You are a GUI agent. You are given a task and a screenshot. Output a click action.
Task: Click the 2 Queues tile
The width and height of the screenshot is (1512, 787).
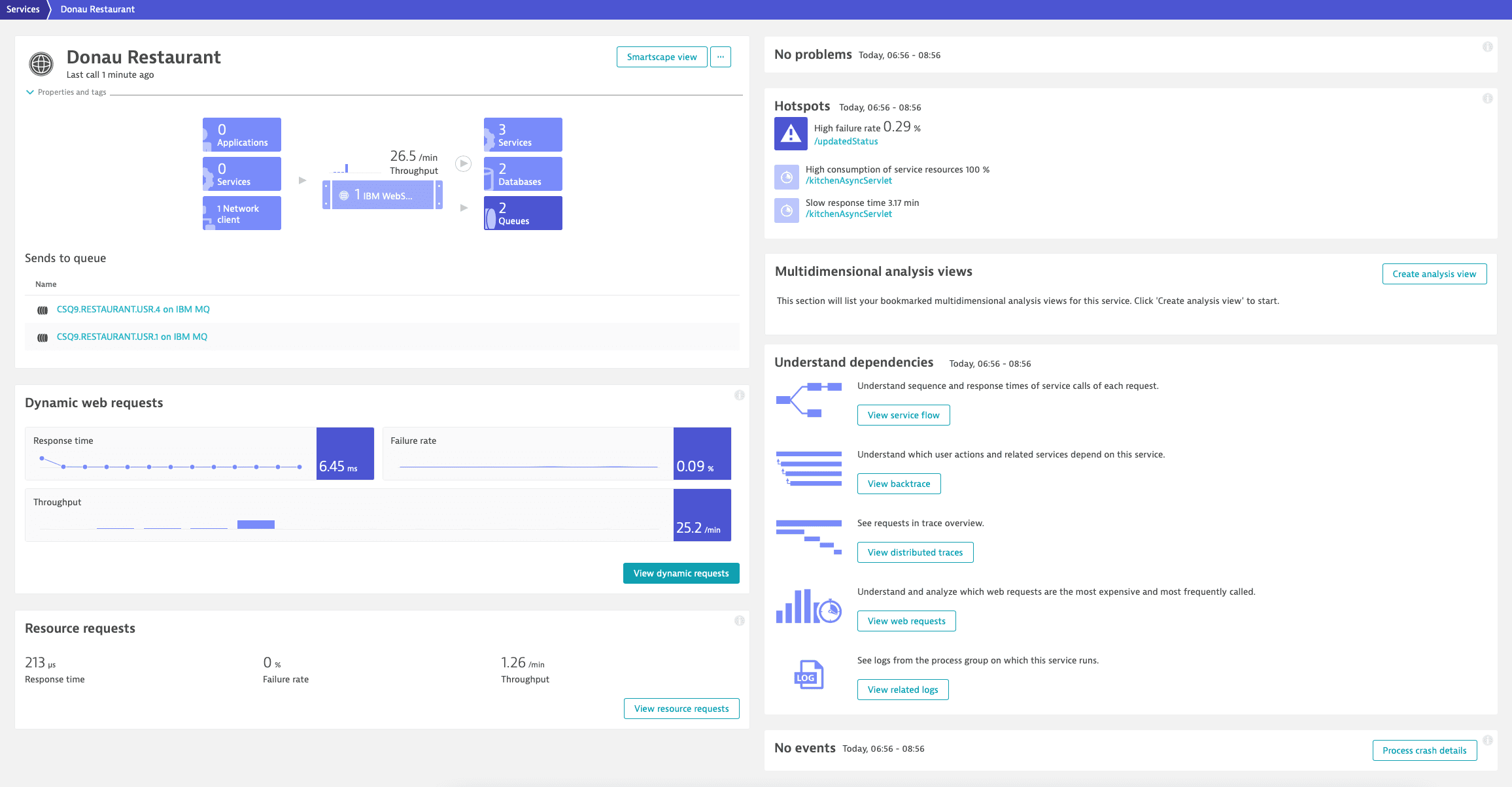[523, 213]
